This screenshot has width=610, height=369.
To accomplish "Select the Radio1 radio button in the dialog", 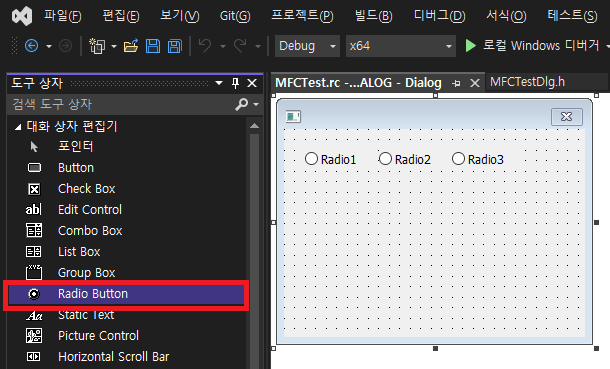I will 331,159.
